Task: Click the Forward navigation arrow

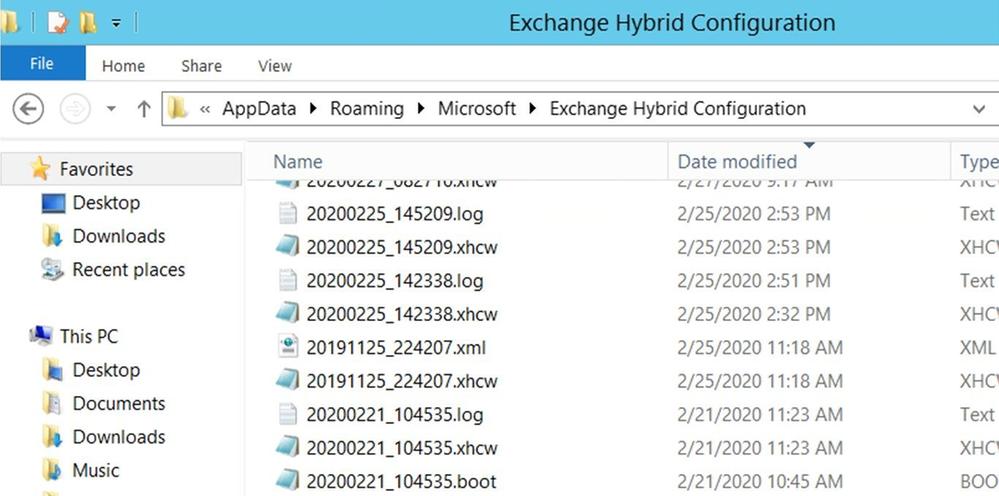Action: (75, 110)
